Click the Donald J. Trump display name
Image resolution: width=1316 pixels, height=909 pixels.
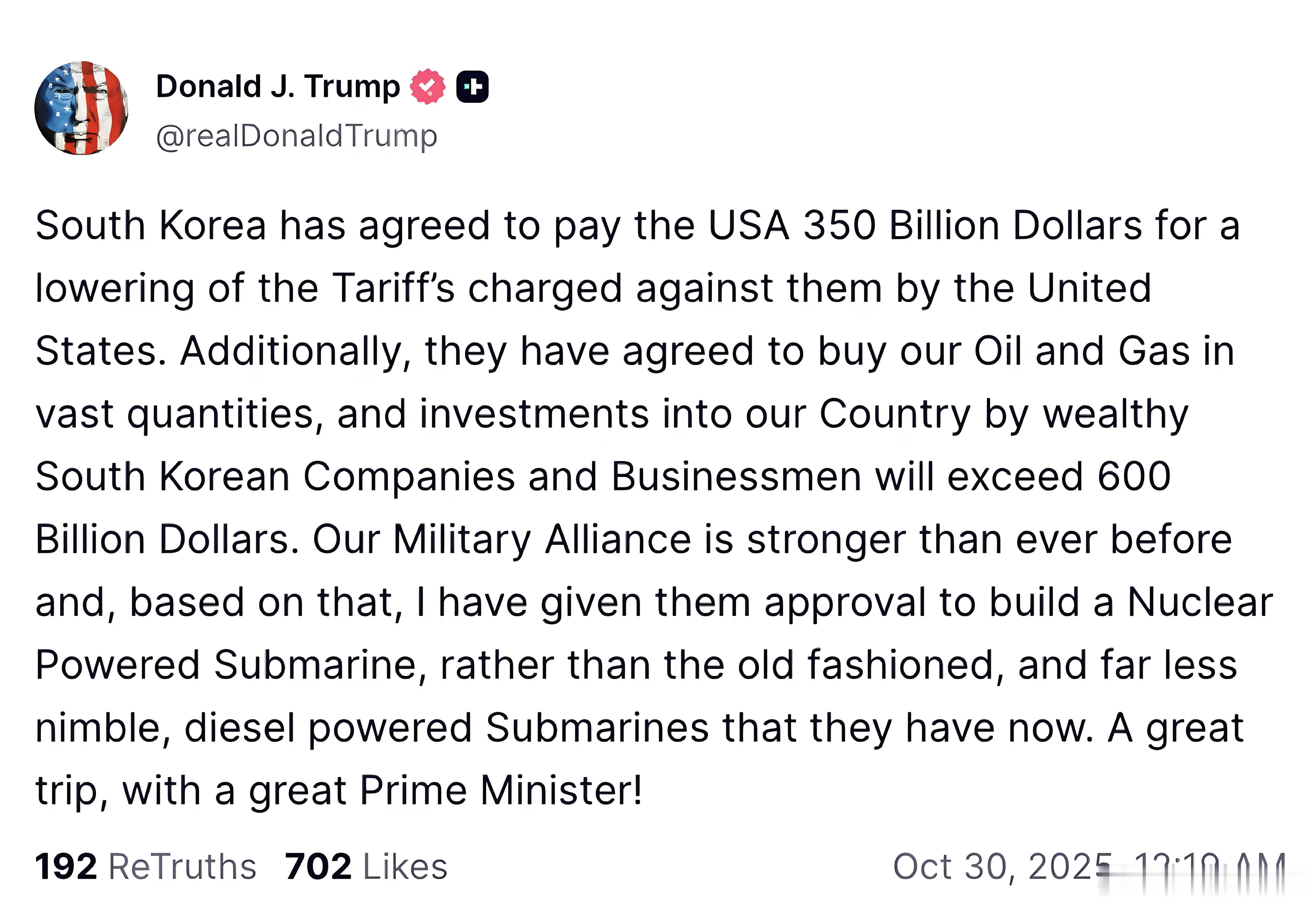point(278,87)
